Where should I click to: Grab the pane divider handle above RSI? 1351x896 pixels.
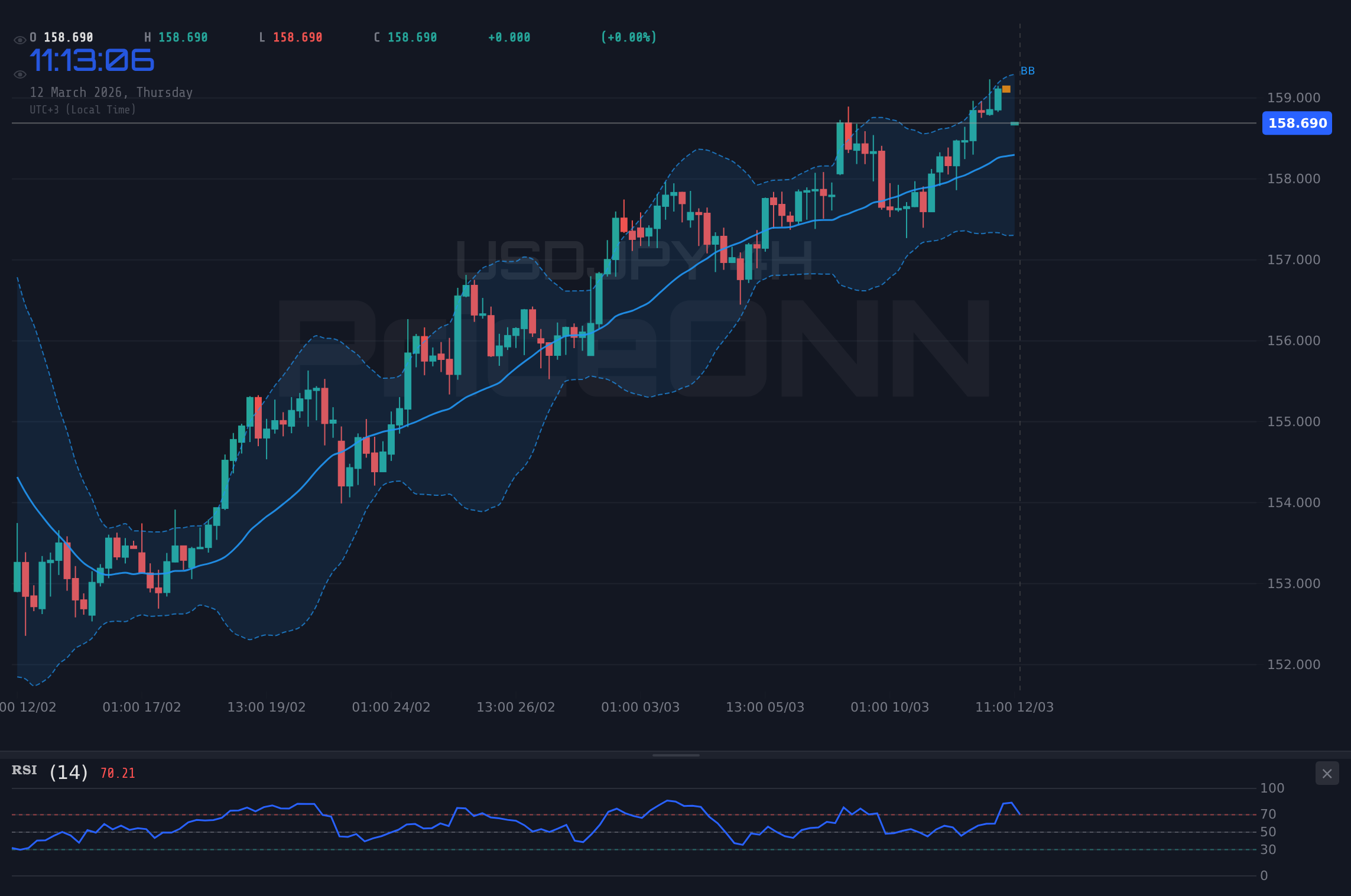point(675,755)
